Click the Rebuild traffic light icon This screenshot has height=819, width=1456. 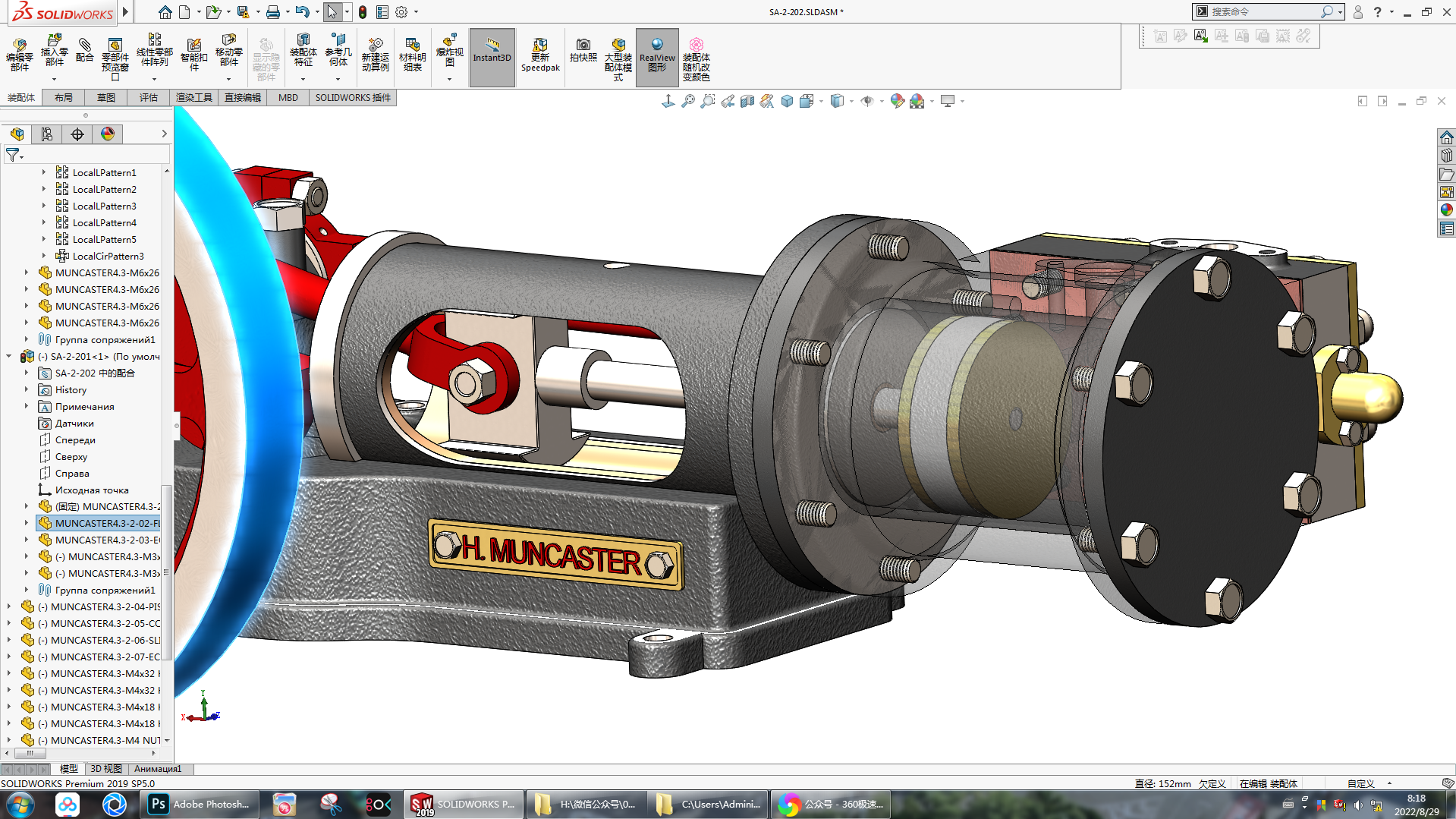(363, 12)
